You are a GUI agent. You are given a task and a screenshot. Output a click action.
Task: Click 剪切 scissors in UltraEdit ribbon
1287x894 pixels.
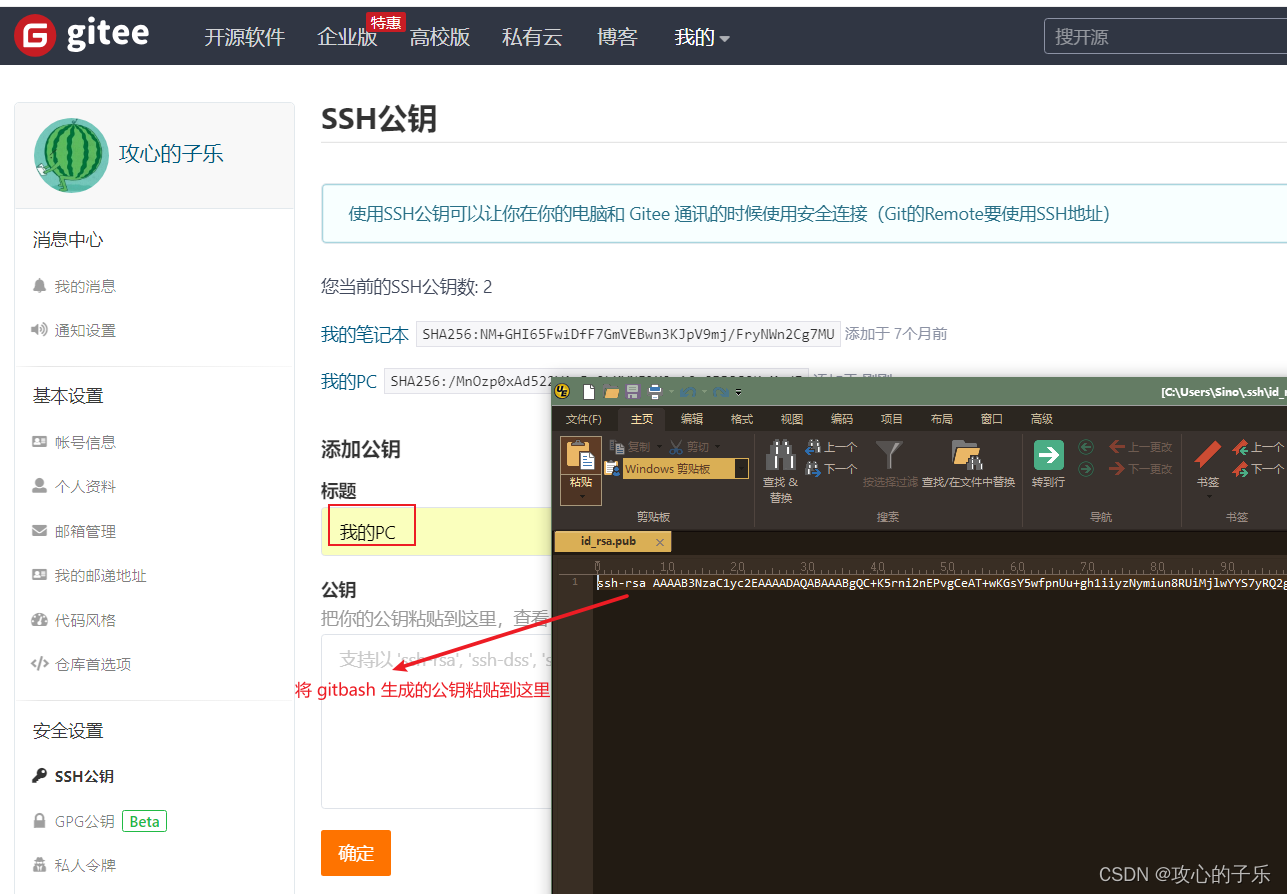[688, 447]
